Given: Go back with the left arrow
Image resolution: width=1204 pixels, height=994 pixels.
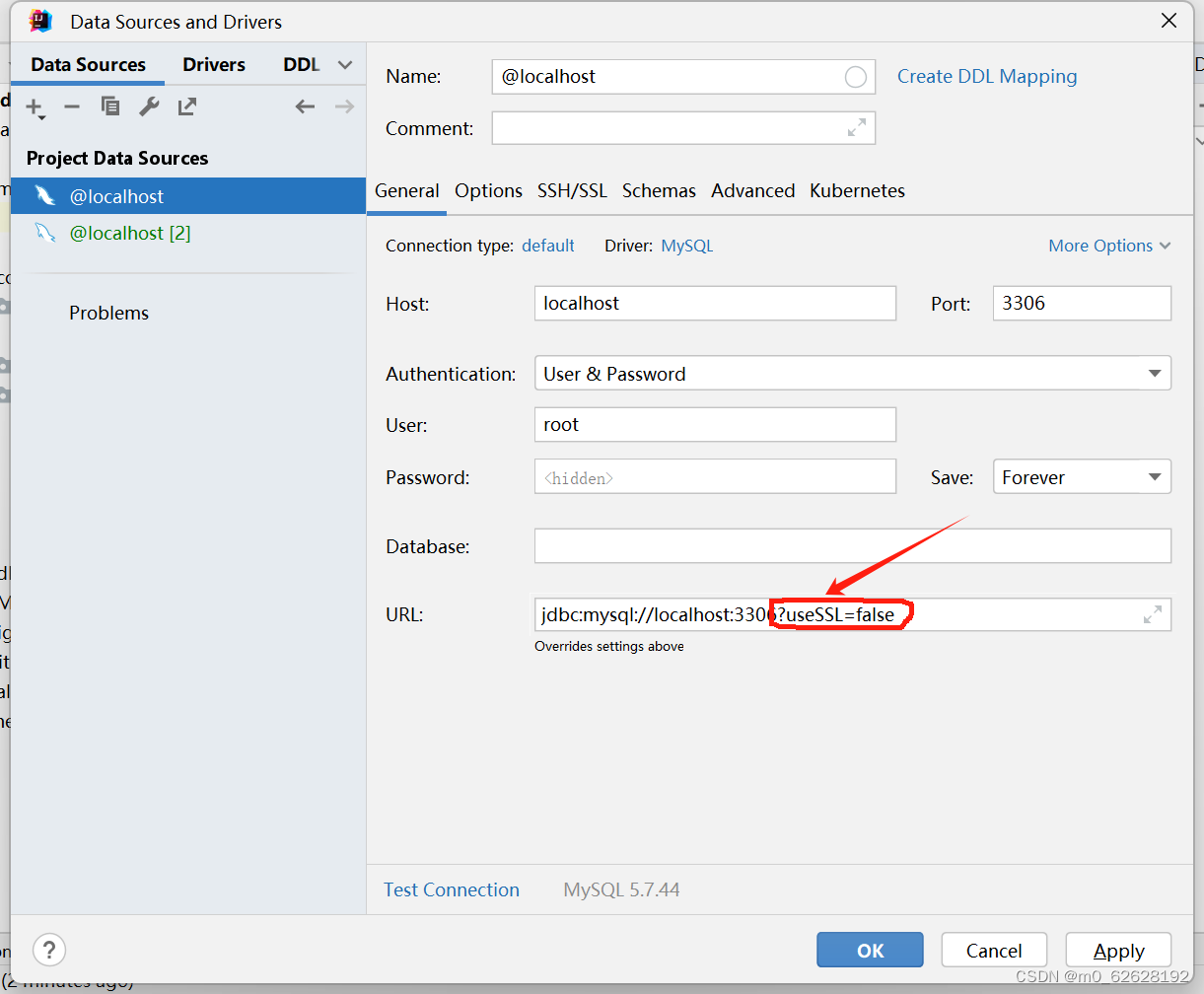Looking at the screenshot, I should (305, 106).
